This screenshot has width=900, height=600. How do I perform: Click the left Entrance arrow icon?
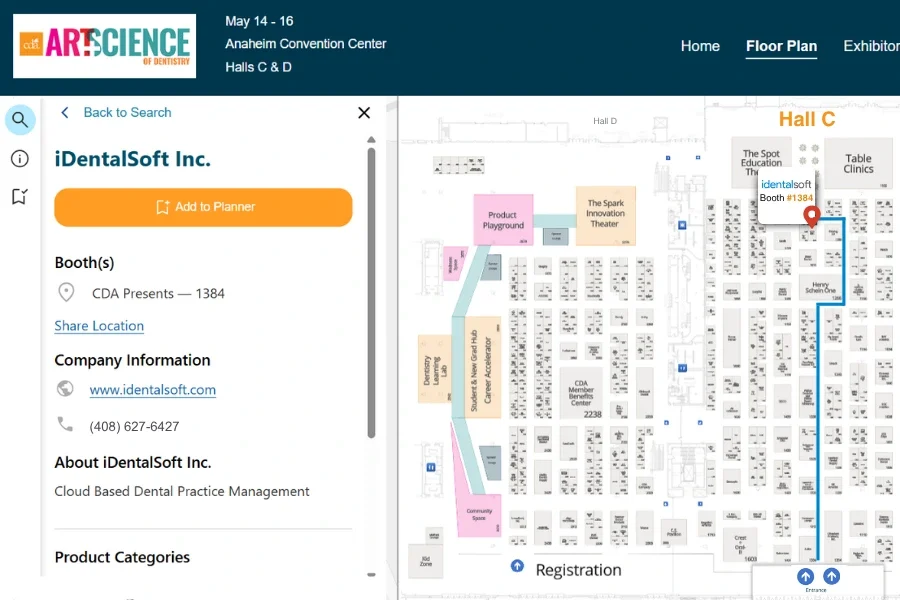[805, 576]
